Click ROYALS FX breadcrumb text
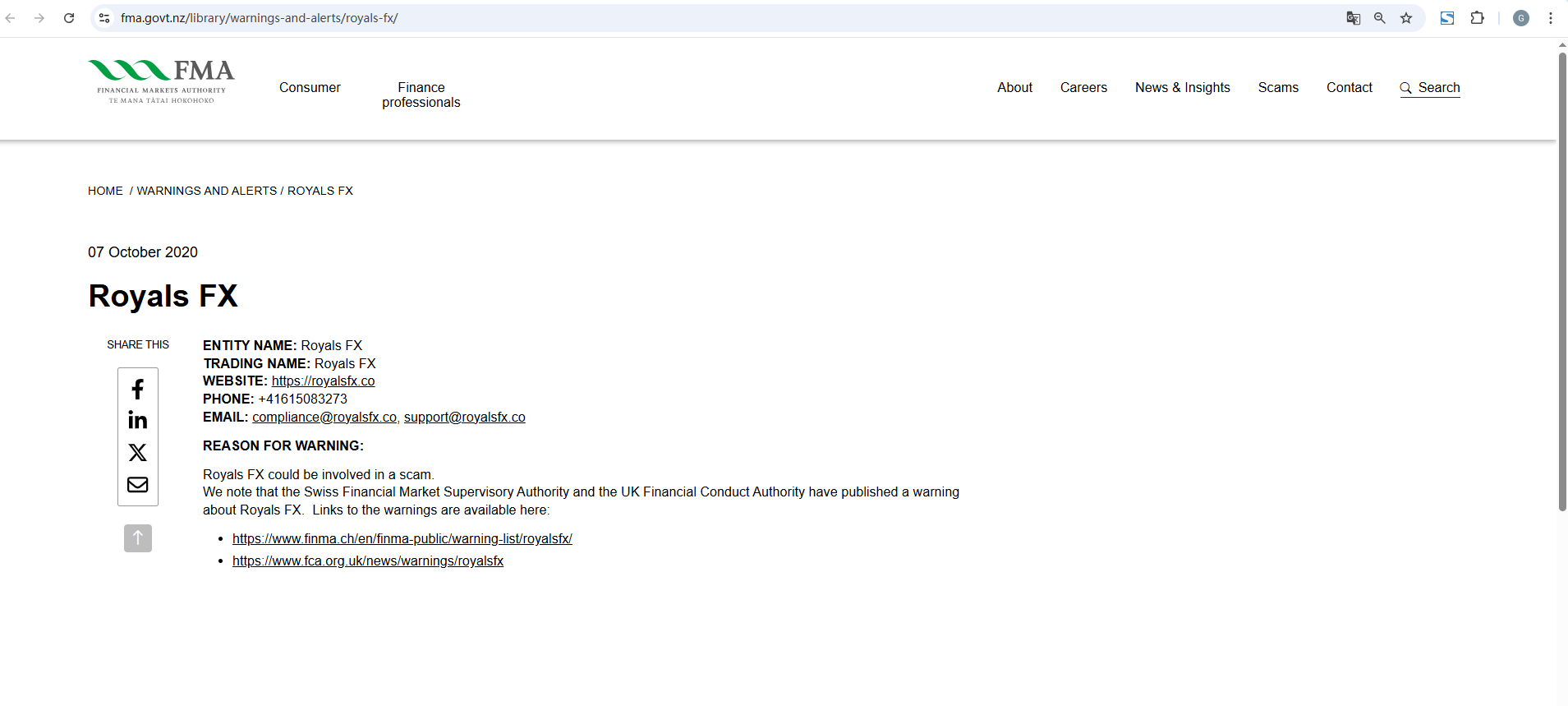Screen dimensions: 1568x706 pos(320,191)
